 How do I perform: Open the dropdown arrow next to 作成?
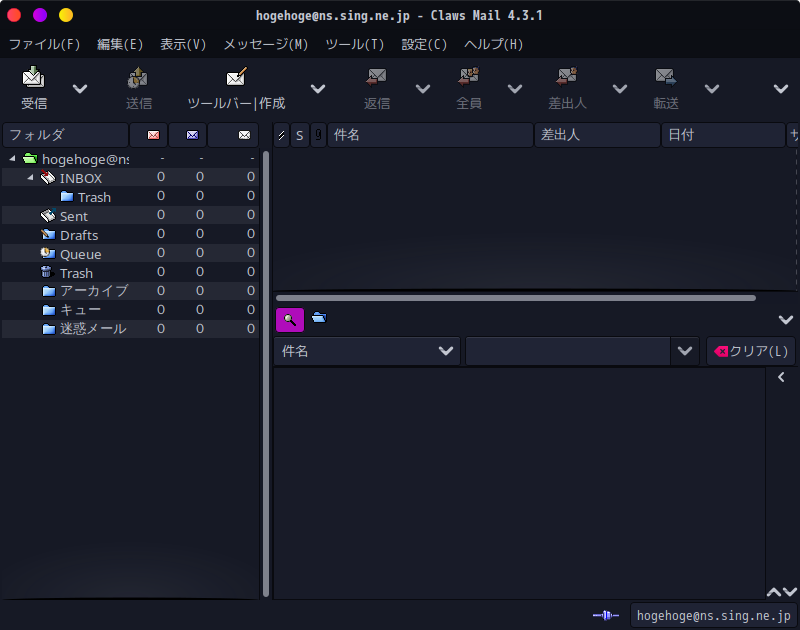[x=318, y=89]
